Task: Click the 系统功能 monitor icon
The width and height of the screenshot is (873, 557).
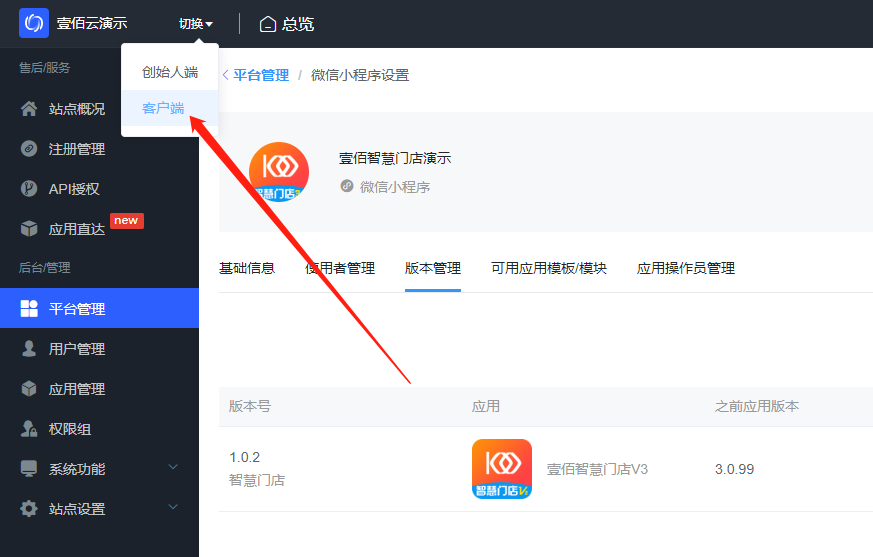Action: [29, 468]
